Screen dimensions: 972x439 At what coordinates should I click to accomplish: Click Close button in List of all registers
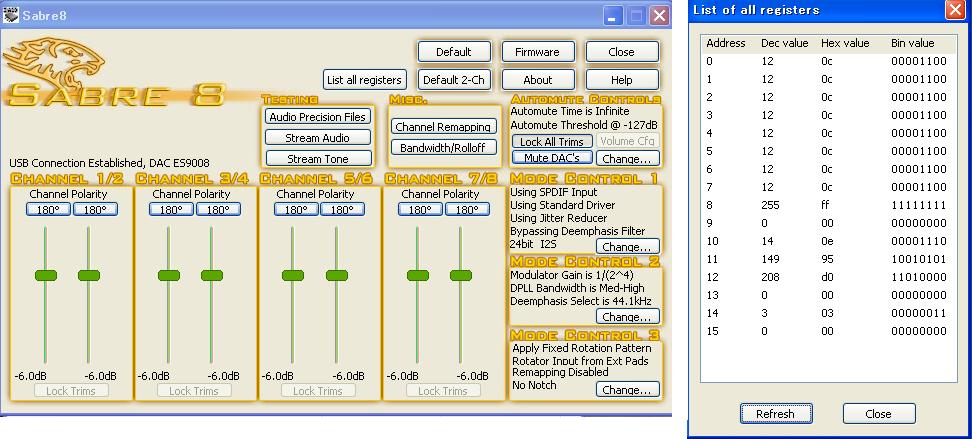[878, 414]
